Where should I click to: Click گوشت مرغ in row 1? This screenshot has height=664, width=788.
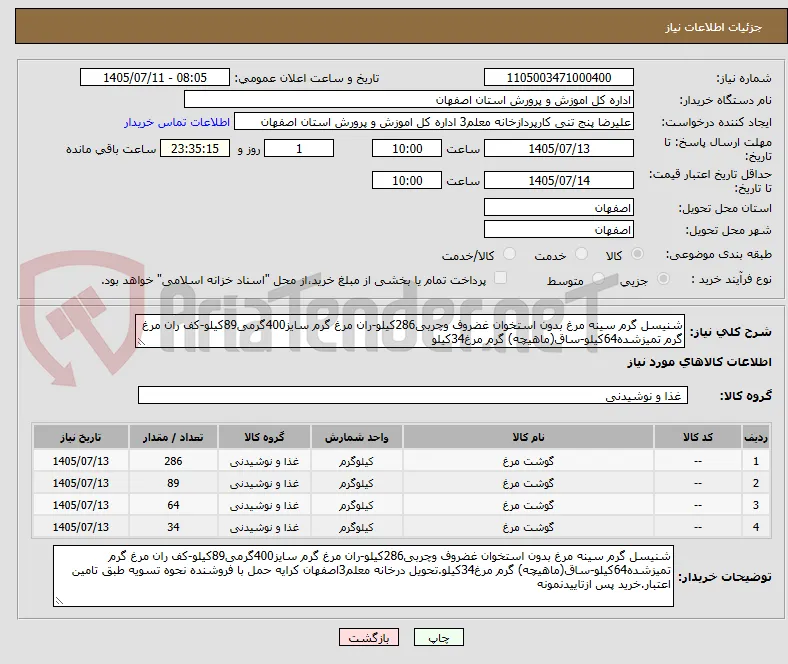[x=528, y=461]
